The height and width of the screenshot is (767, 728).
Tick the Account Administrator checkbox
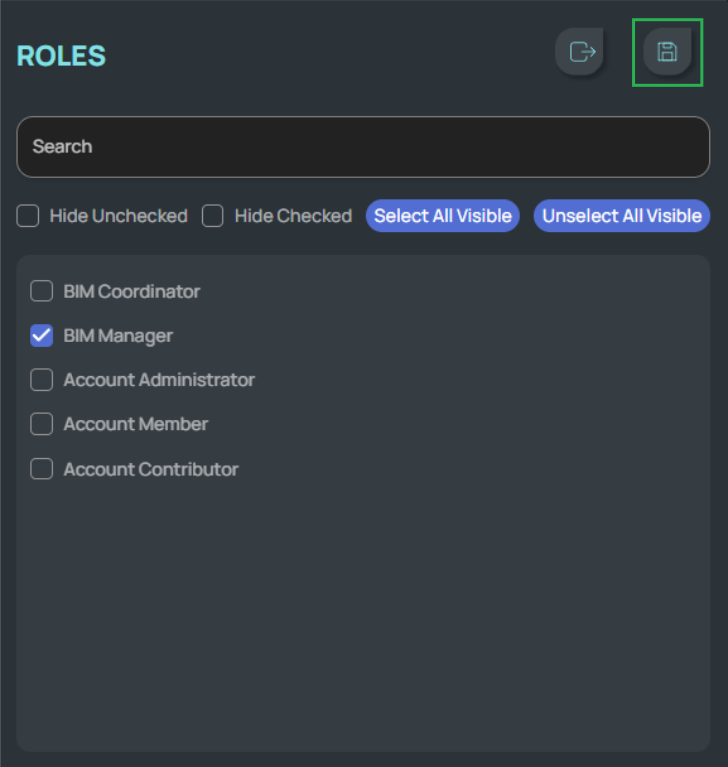tap(41, 380)
